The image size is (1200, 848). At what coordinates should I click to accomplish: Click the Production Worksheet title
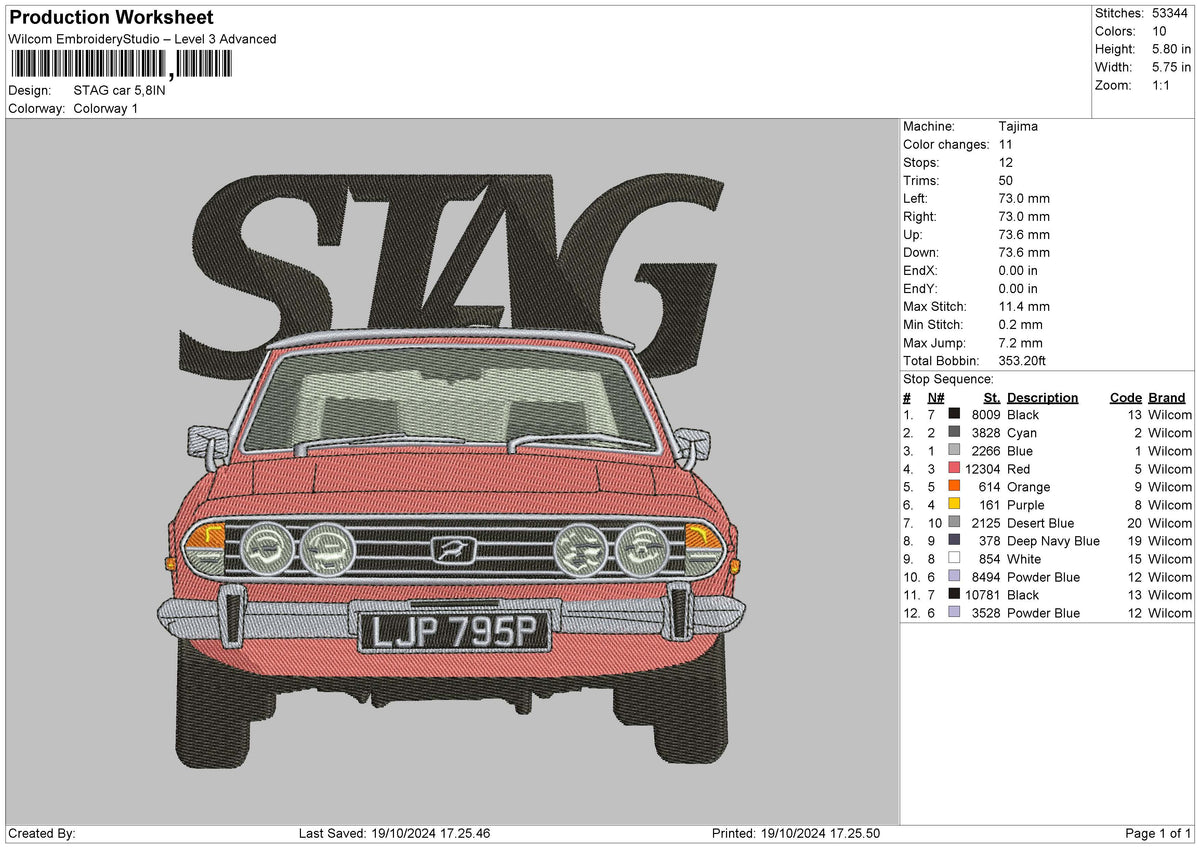(111, 18)
